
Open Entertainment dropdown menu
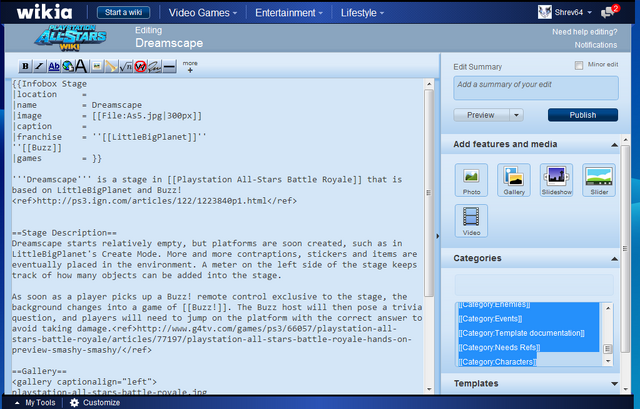[289, 13]
